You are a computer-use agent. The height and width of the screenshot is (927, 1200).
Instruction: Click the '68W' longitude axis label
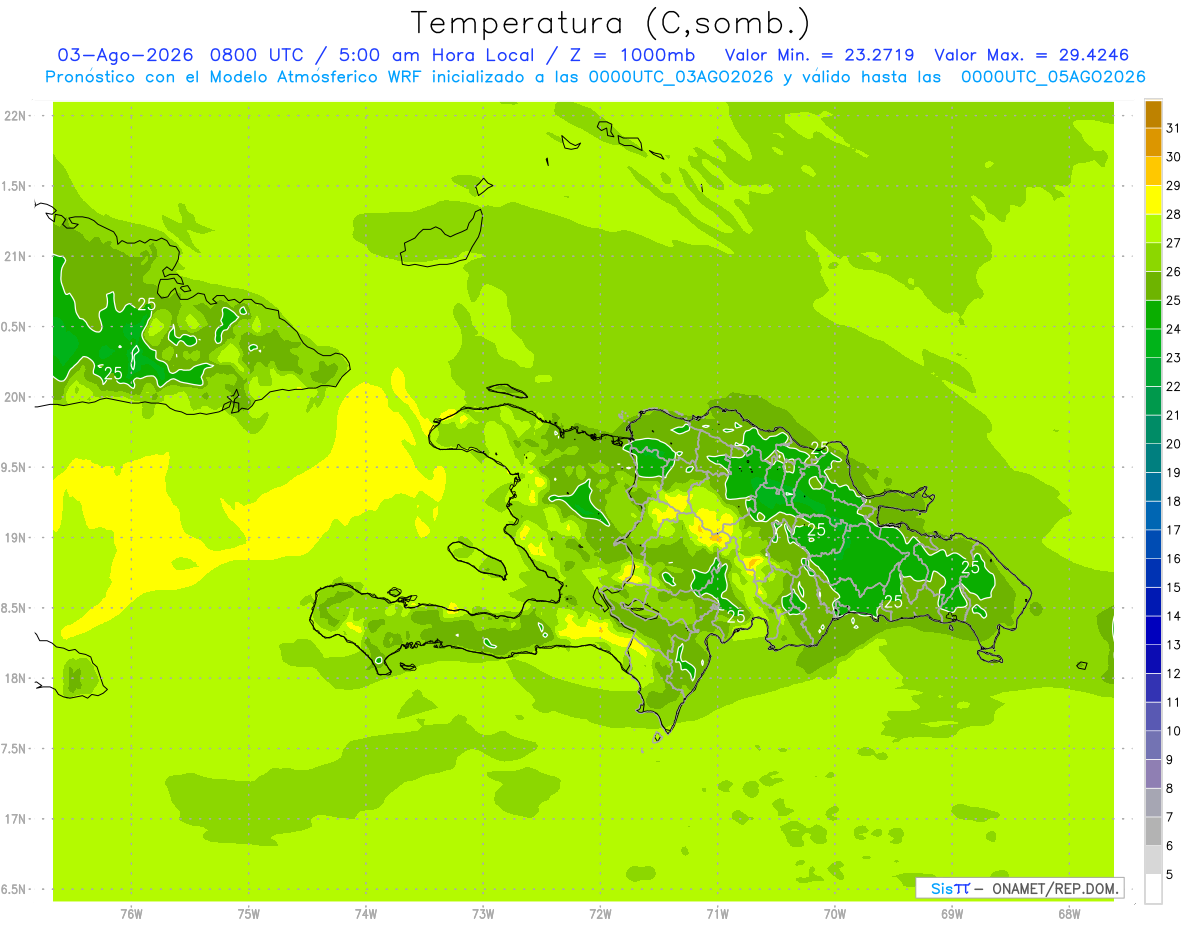pos(1068,914)
